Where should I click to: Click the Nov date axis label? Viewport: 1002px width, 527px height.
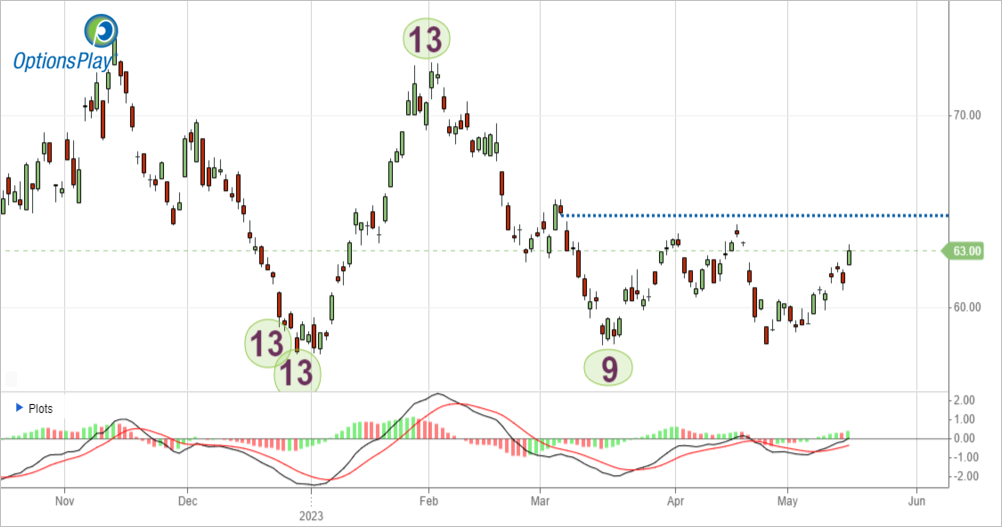(x=65, y=501)
